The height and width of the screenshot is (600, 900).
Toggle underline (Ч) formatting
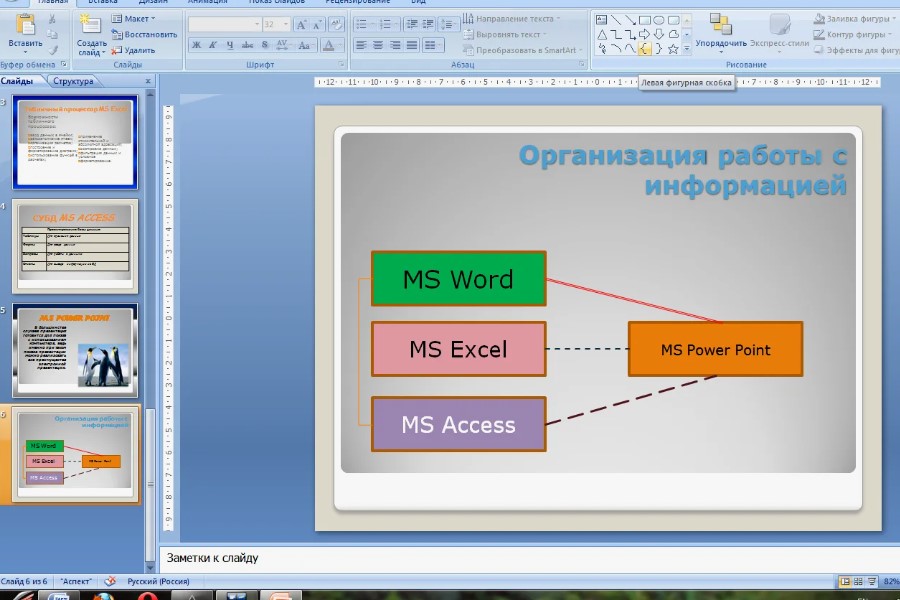click(x=231, y=45)
